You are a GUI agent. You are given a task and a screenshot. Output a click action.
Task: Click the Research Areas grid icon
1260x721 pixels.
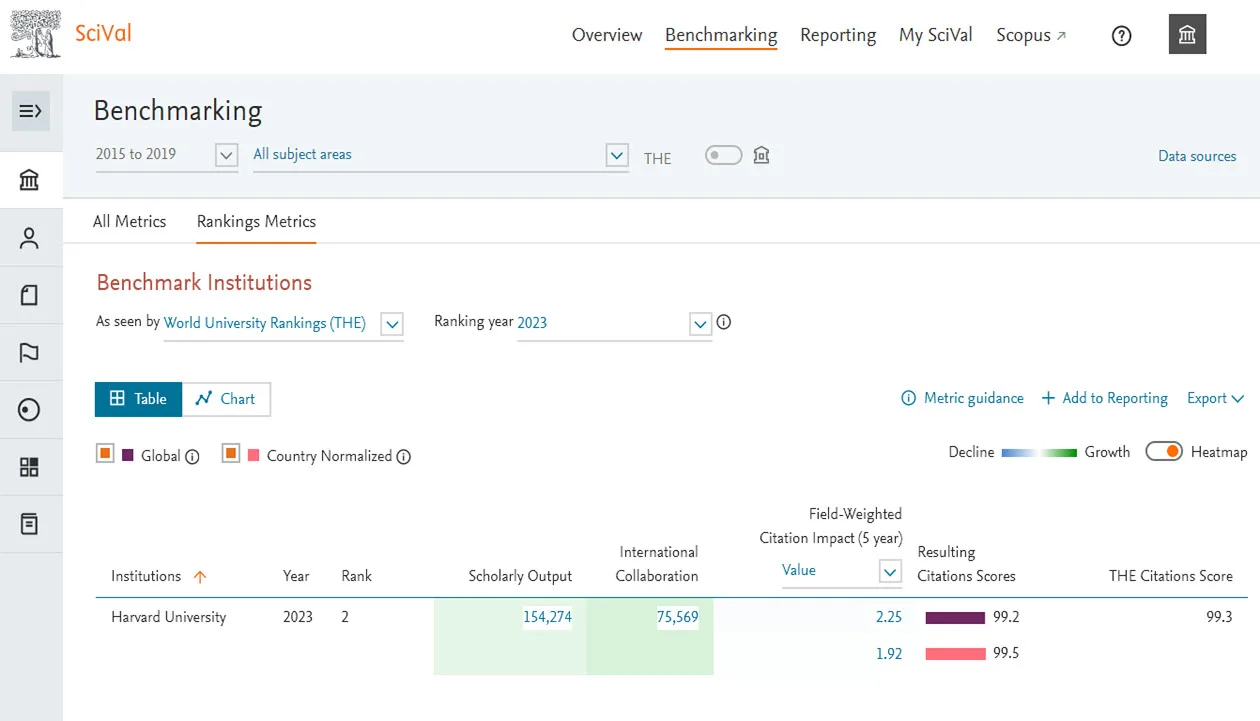[x=31, y=466]
